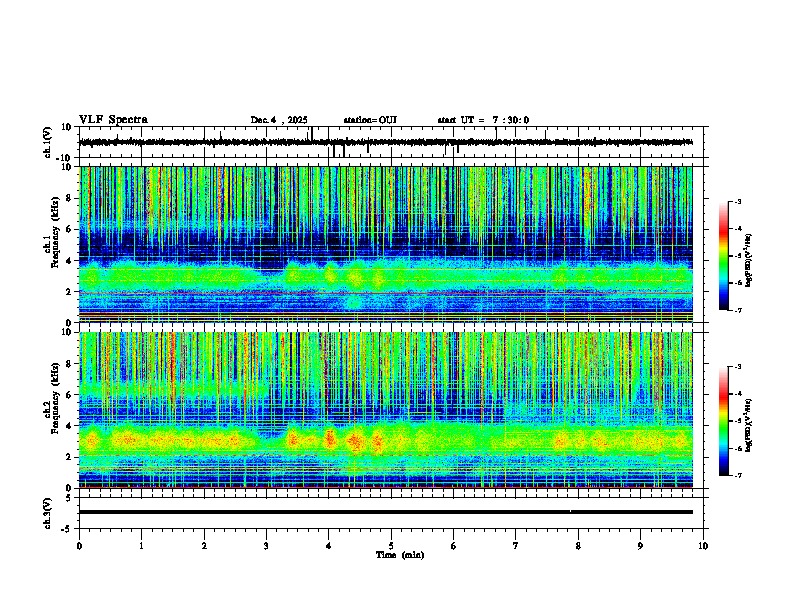Click the "Time (min)" x-axis label
The height and width of the screenshot is (612, 792).
tap(400, 555)
